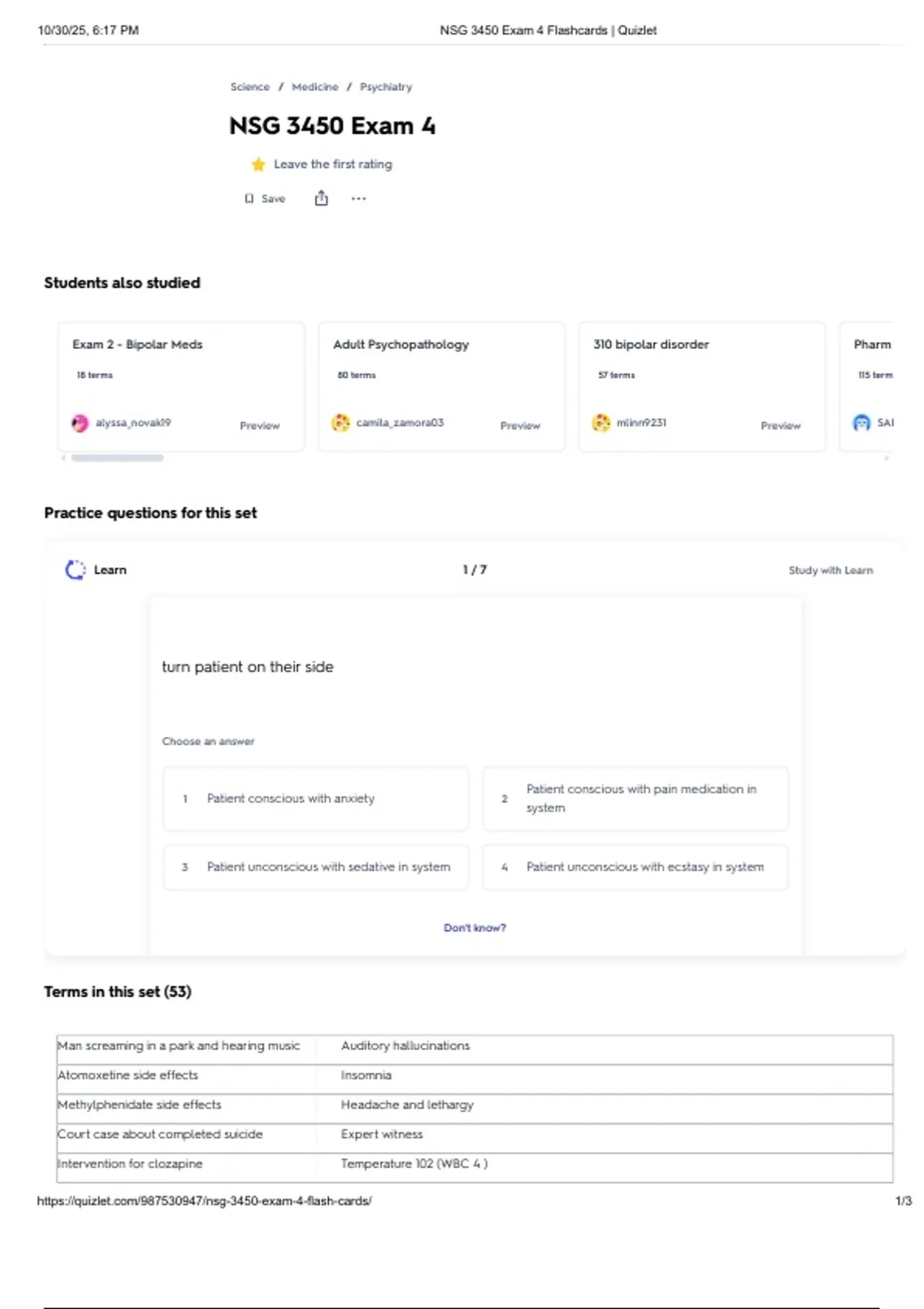Click the Don't know? link

click(x=474, y=928)
